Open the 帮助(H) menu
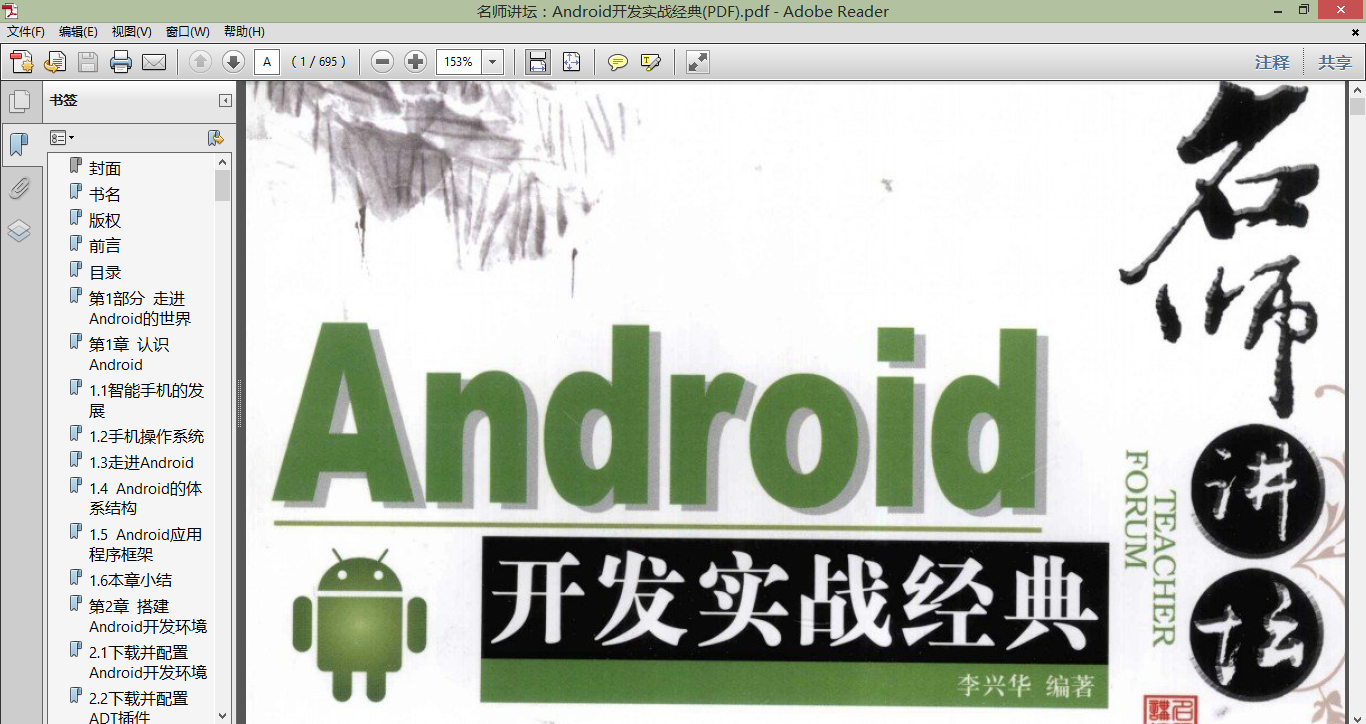The width and height of the screenshot is (1366, 724). (244, 32)
